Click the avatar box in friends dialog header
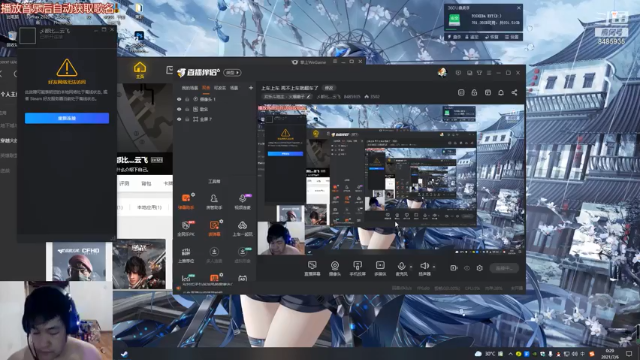640x360 pixels. click(x=27, y=36)
